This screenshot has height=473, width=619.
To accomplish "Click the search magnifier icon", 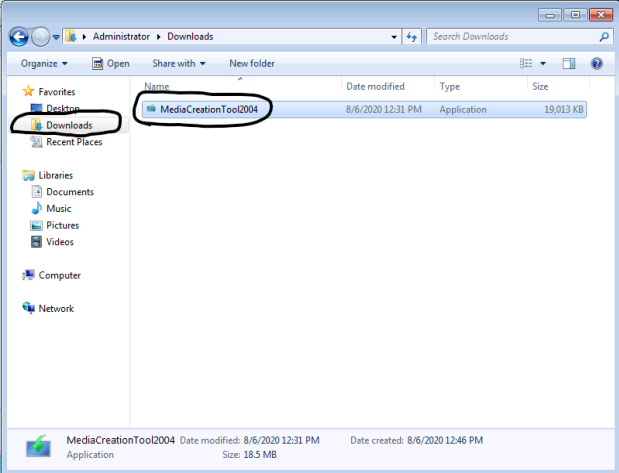I will click(604, 37).
